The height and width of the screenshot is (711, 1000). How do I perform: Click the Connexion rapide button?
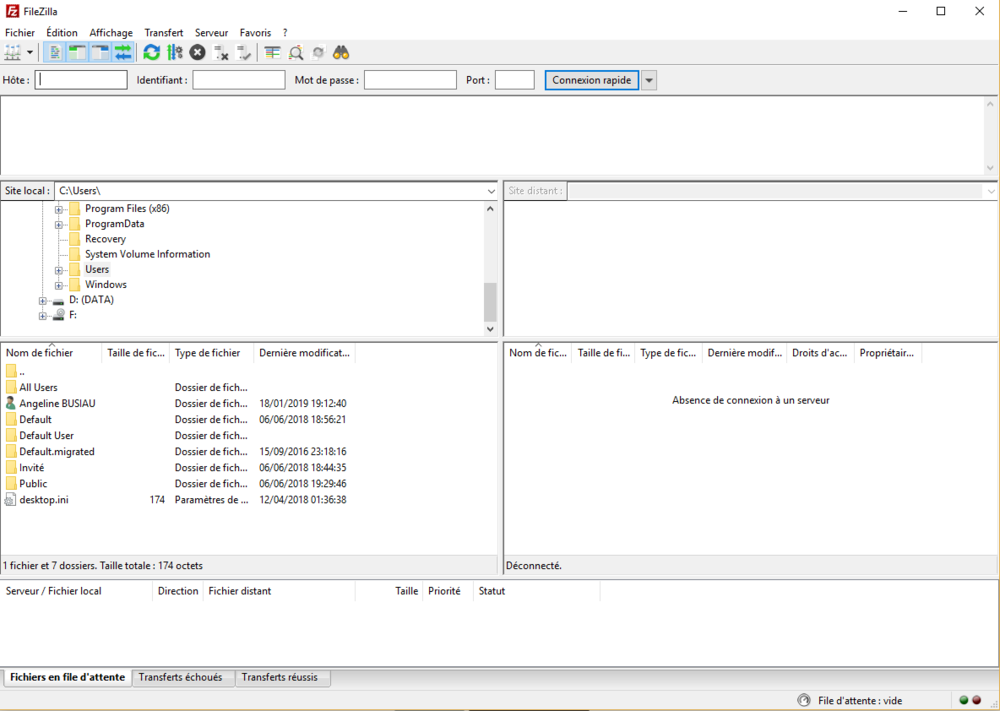(x=591, y=80)
